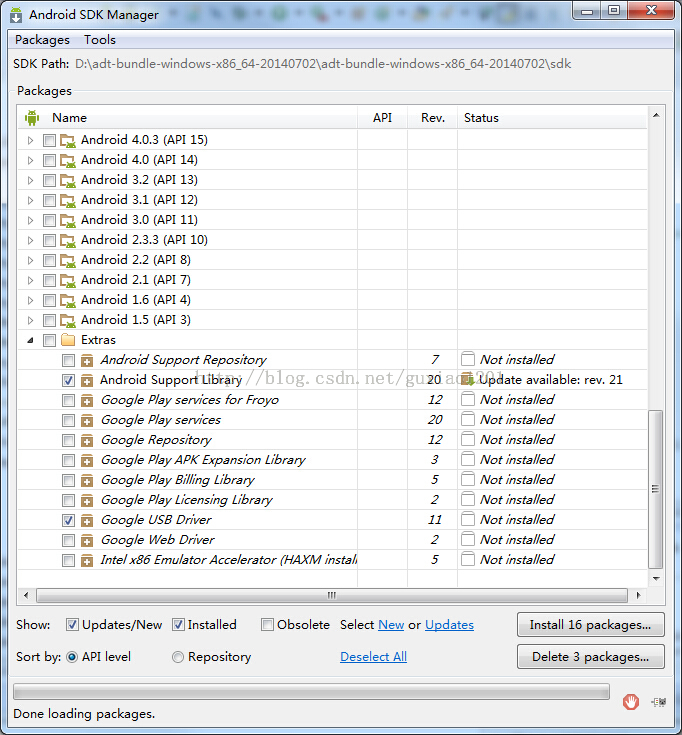Click package icon of Android Support Repository

[x=87, y=360]
